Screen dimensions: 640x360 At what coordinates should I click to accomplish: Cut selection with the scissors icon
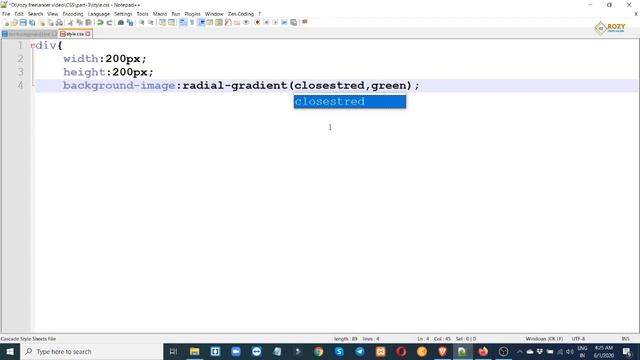70,22
